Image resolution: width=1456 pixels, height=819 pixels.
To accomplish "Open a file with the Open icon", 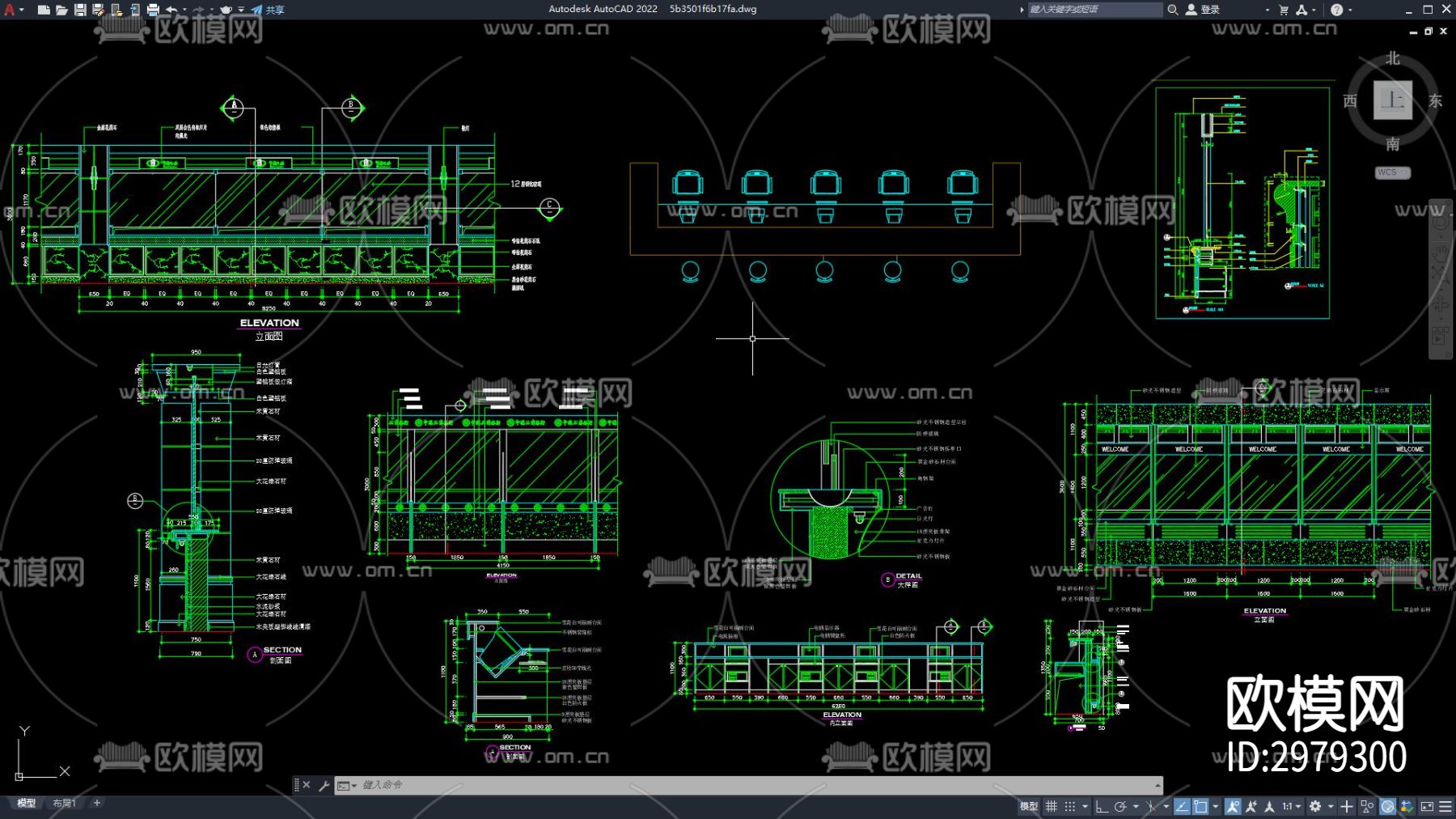I will [x=61, y=10].
